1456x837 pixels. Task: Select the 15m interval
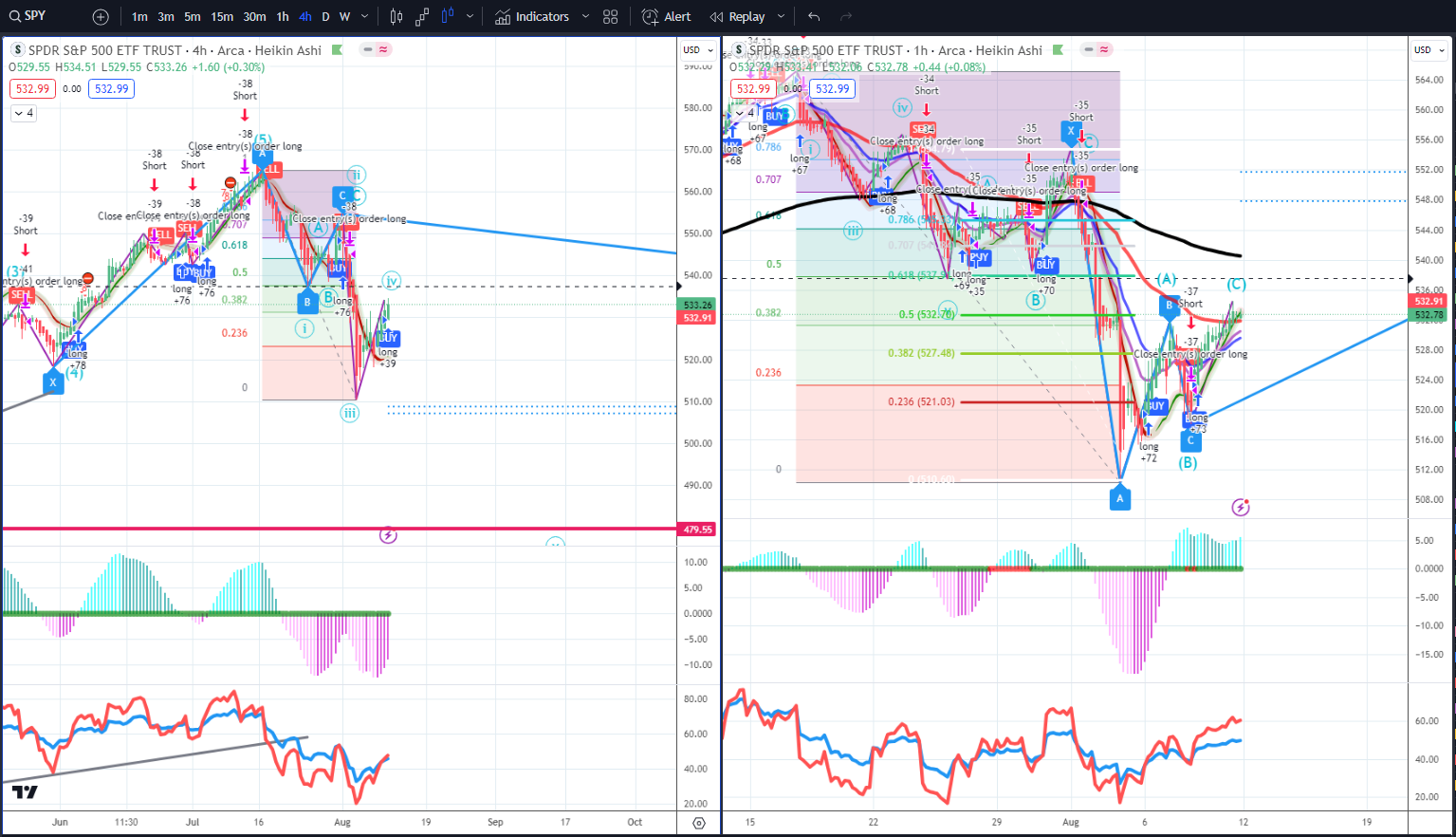tap(222, 17)
